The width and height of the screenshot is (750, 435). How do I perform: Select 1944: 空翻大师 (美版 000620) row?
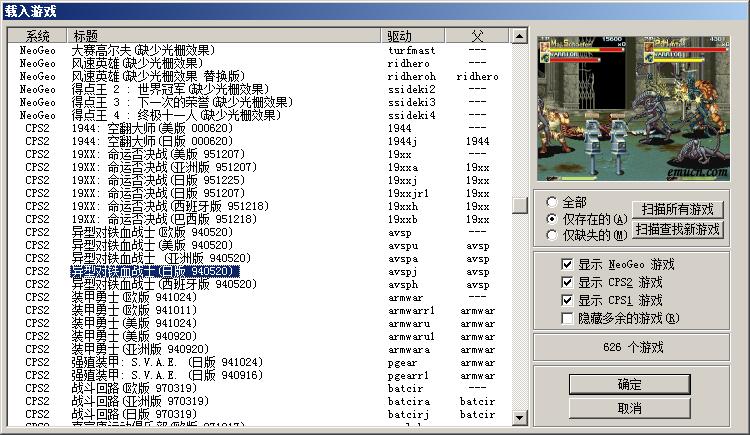(x=258, y=128)
